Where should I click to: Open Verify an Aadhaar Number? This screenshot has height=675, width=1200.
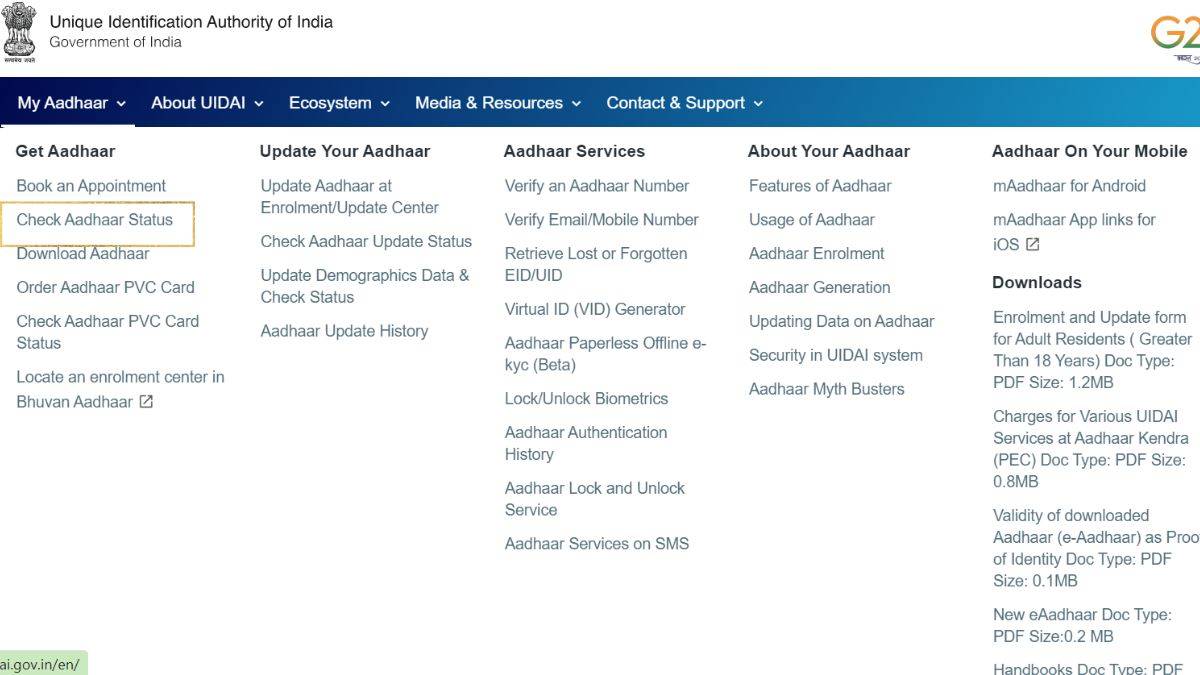click(596, 186)
